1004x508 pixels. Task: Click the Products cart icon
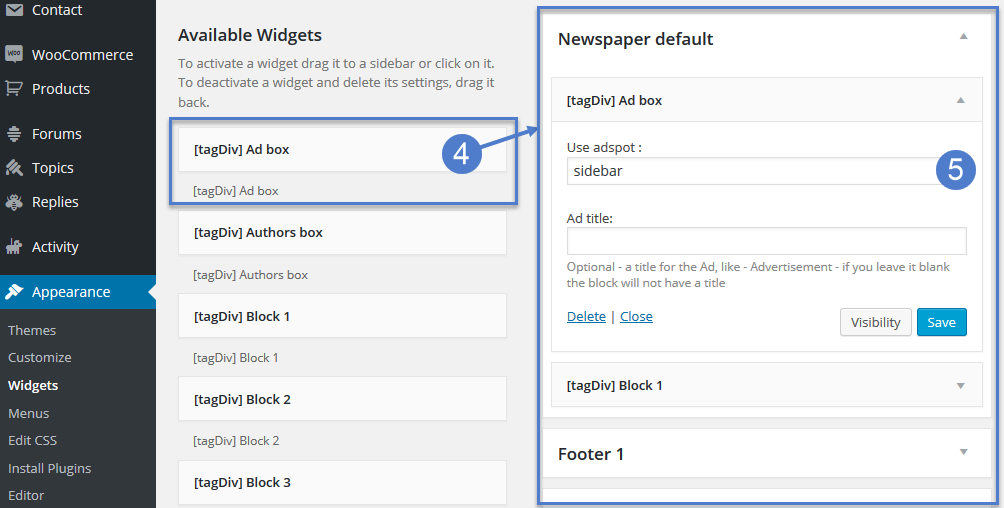(14, 88)
